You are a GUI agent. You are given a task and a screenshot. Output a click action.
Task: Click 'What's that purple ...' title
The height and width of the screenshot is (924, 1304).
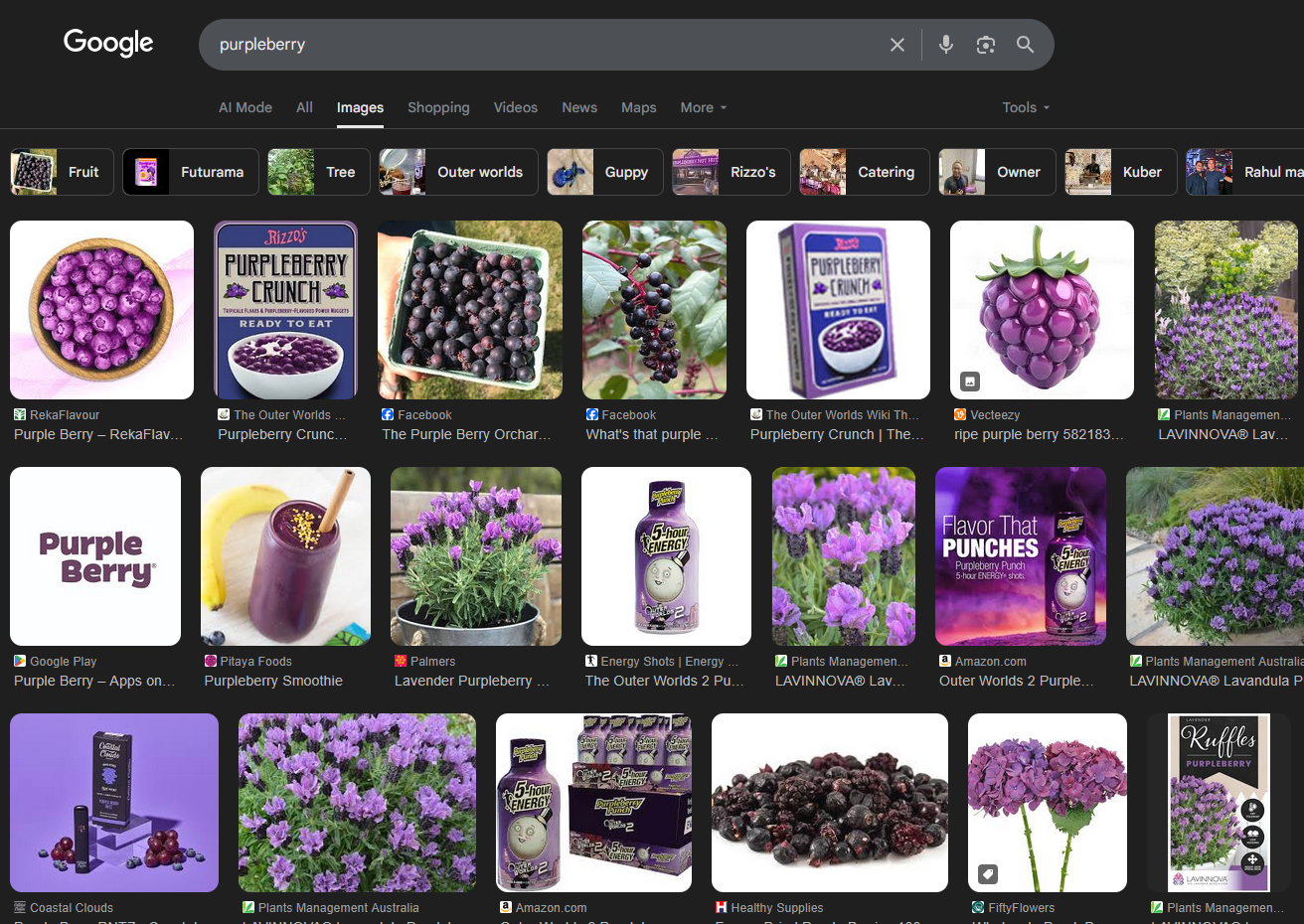pyautogui.click(x=652, y=434)
